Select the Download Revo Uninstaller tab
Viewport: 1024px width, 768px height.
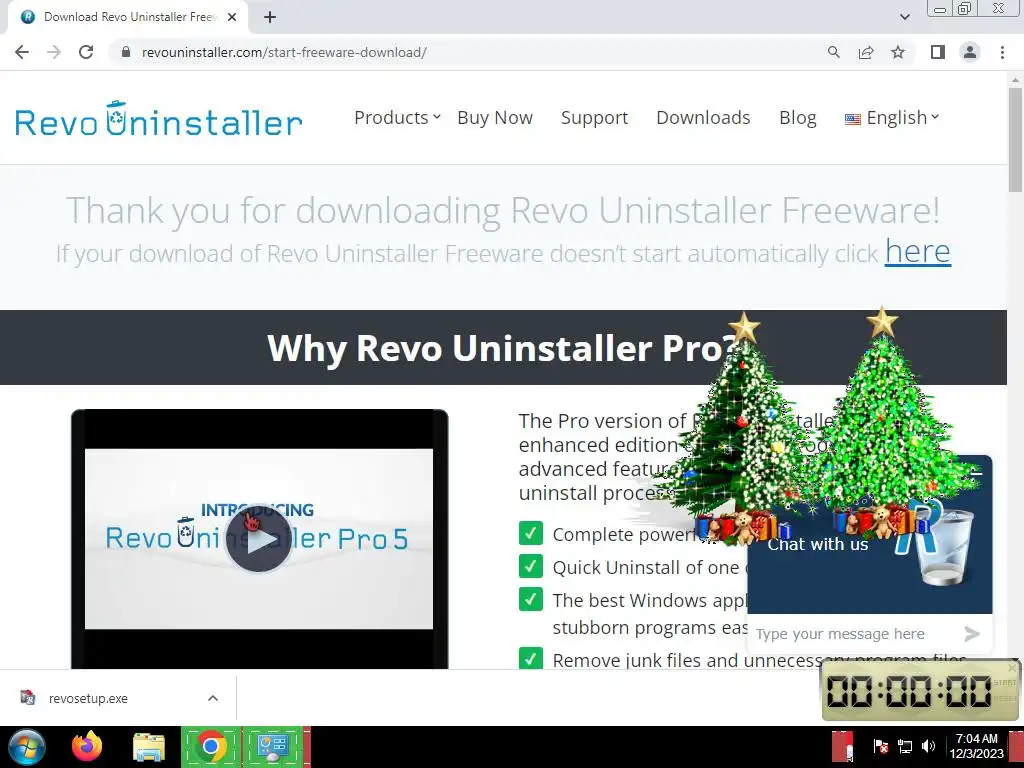point(128,17)
